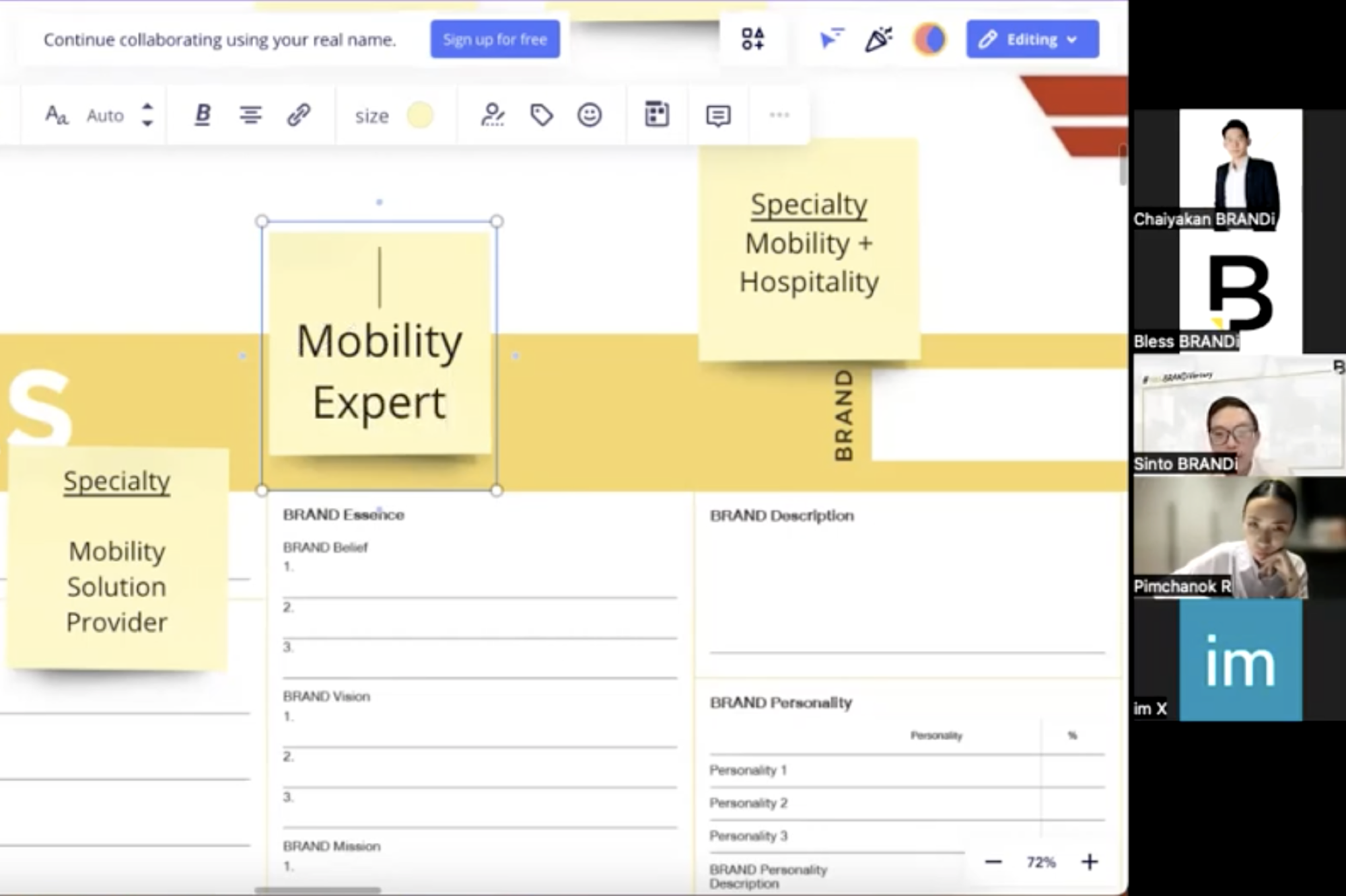Click the author/person icon in the toolbar
The height and width of the screenshot is (896, 1346).
coord(493,115)
